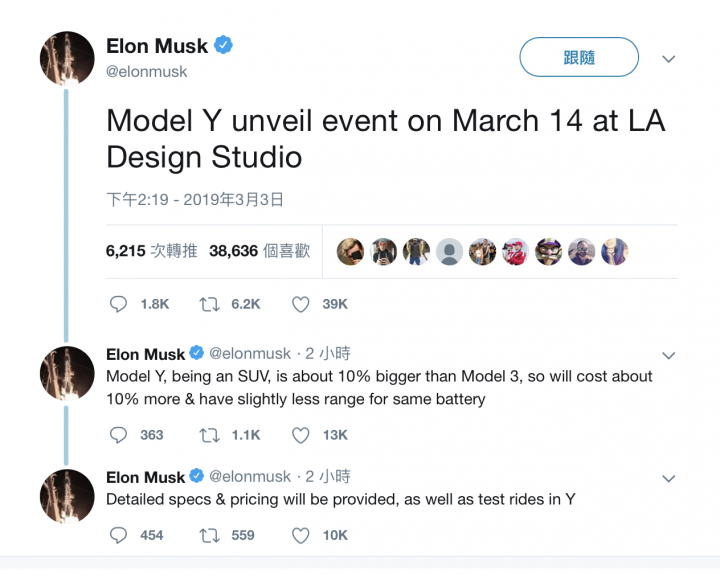
Task: Like the main tweet with 39K hearts
Action: pyautogui.click(x=301, y=304)
